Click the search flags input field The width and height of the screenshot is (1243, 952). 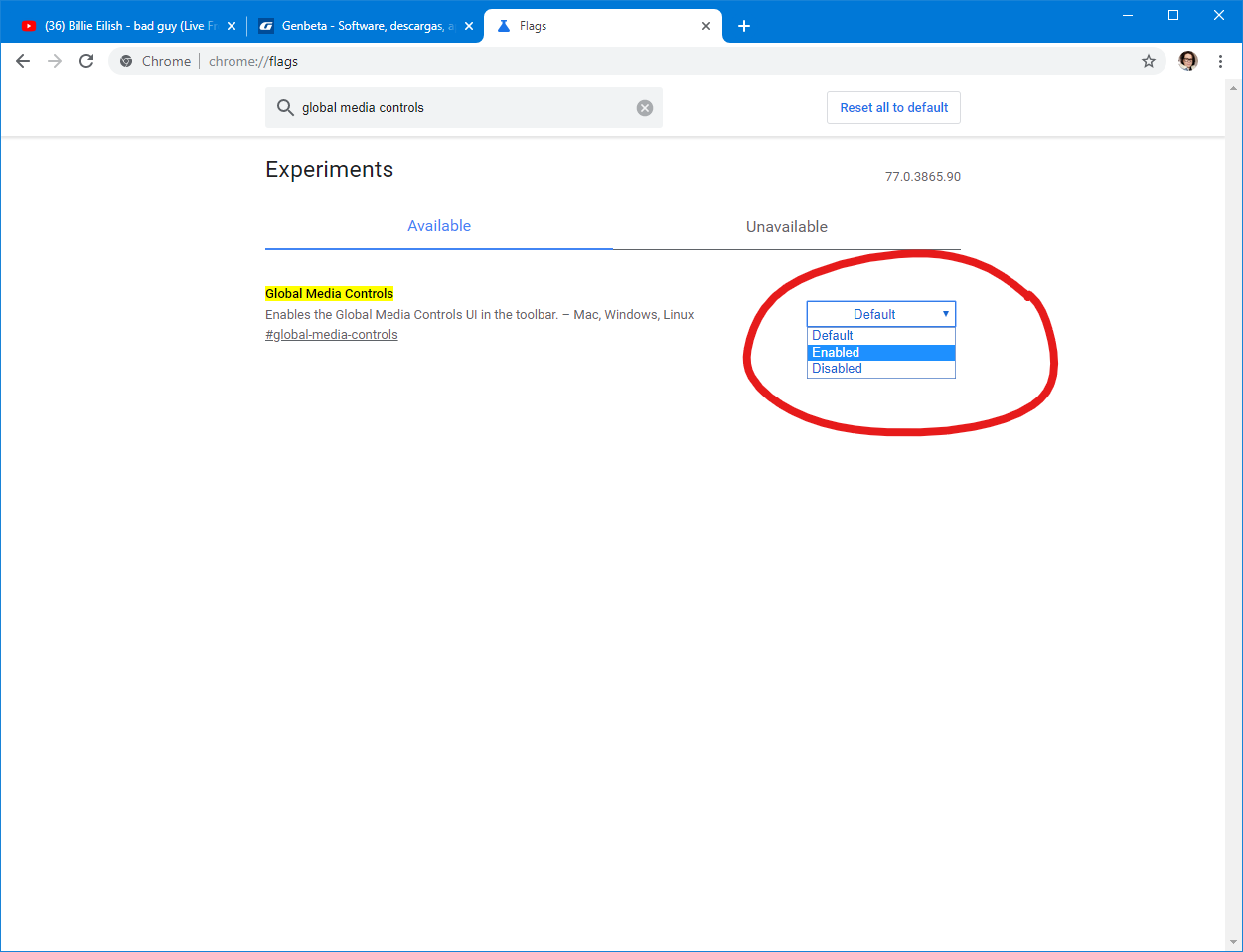pos(447,107)
